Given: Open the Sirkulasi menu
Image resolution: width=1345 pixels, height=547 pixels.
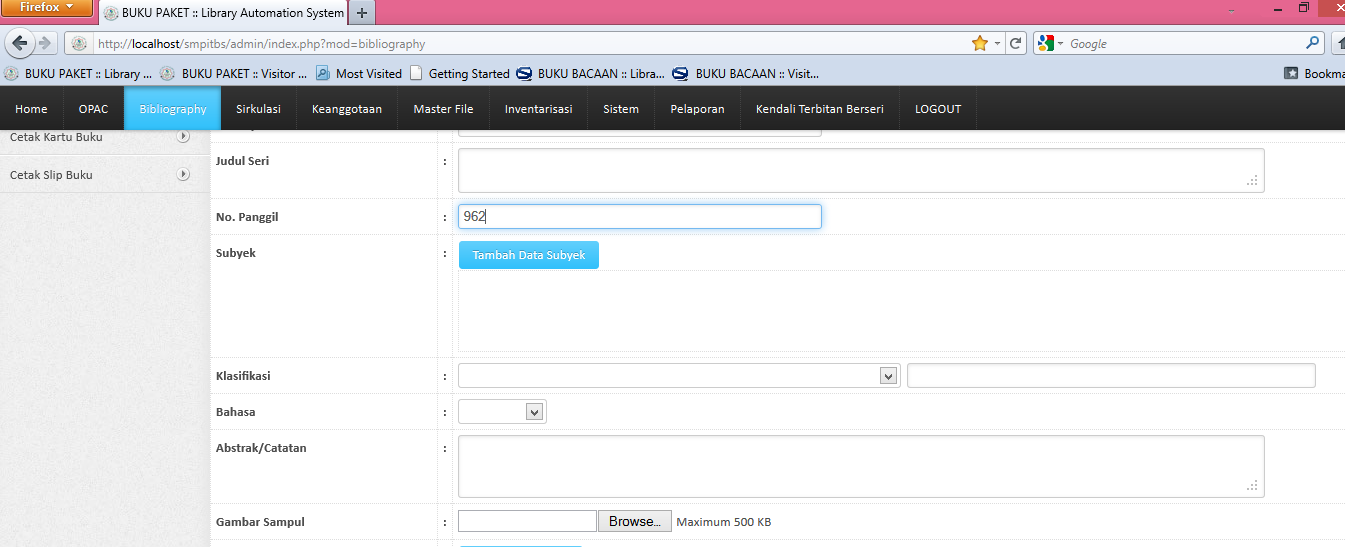Looking at the screenshot, I should click(258, 109).
